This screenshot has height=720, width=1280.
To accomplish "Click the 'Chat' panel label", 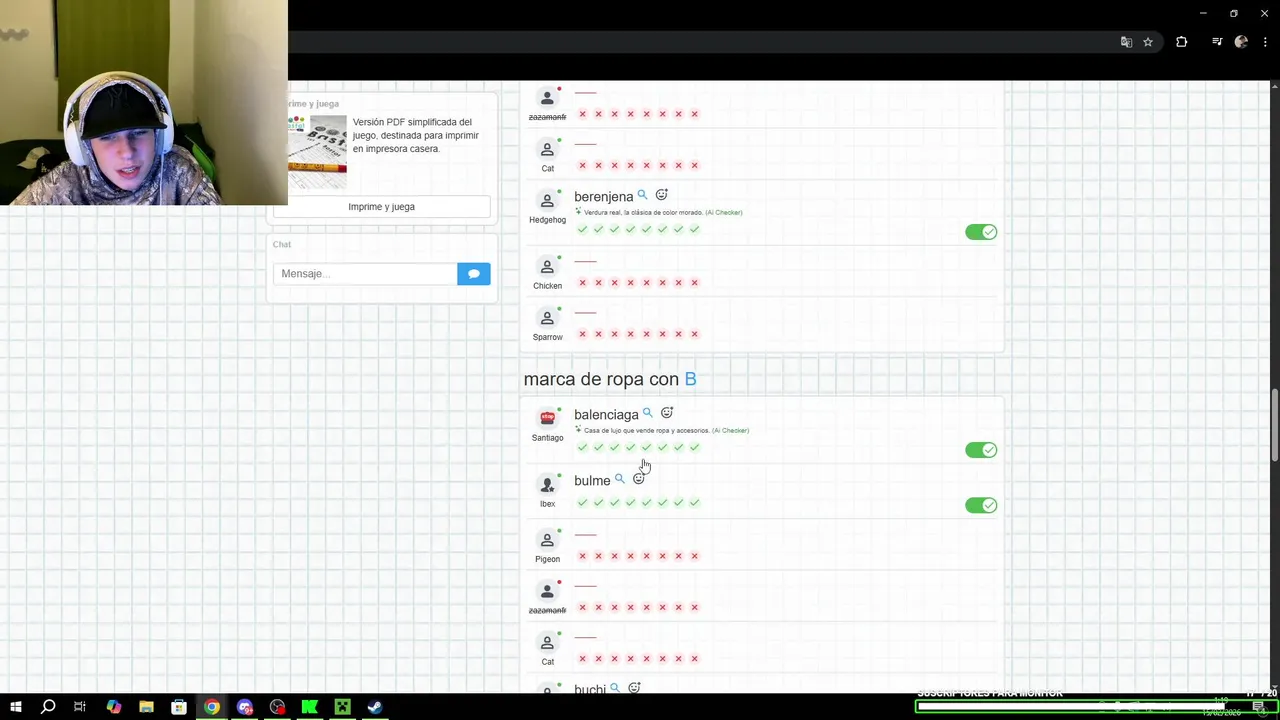I will click(282, 244).
